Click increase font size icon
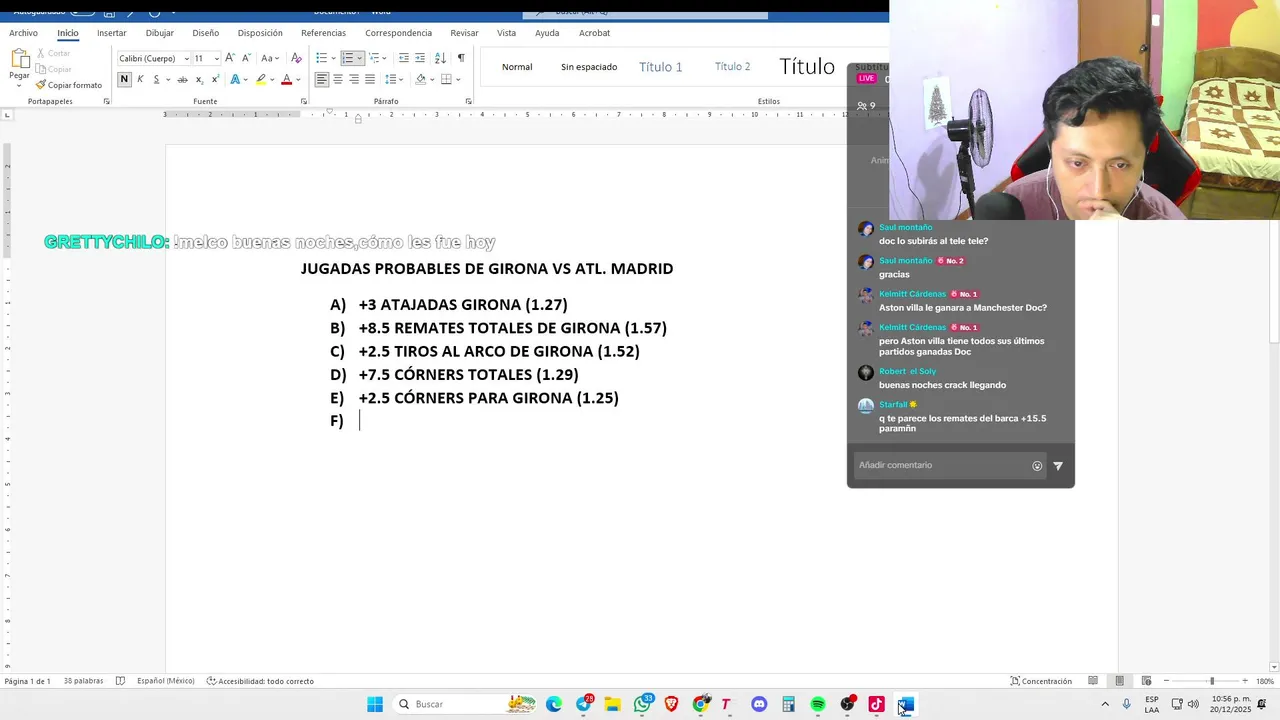1280x720 pixels. (230, 58)
